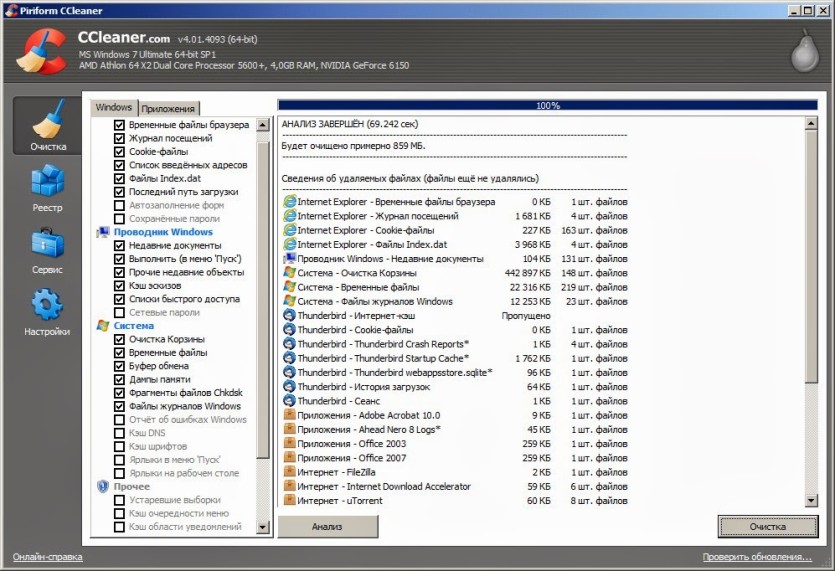The image size is (835, 571).
Task: Click the Piriform pear logo
Action: 805,51
